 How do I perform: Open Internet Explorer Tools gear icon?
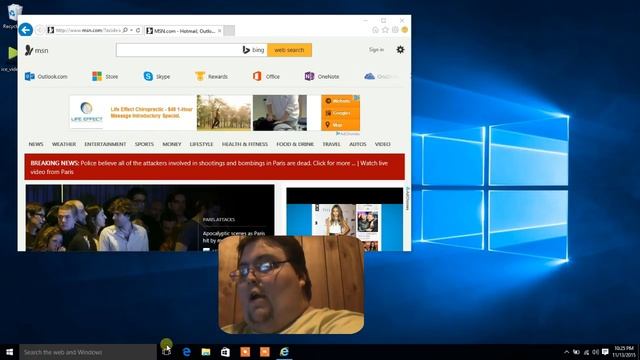395,30
